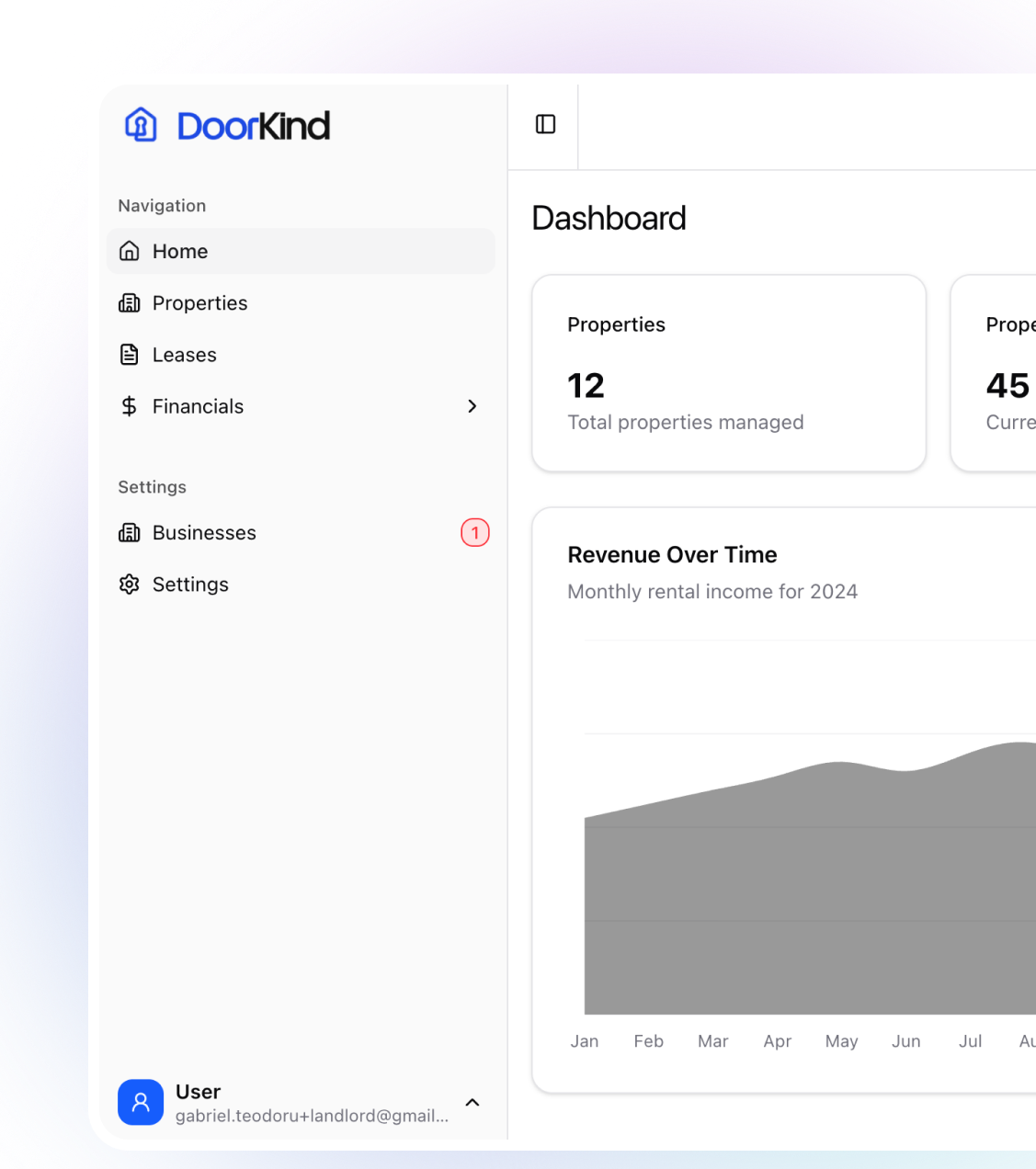Toggle the sidebar panel icon

tap(545, 124)
